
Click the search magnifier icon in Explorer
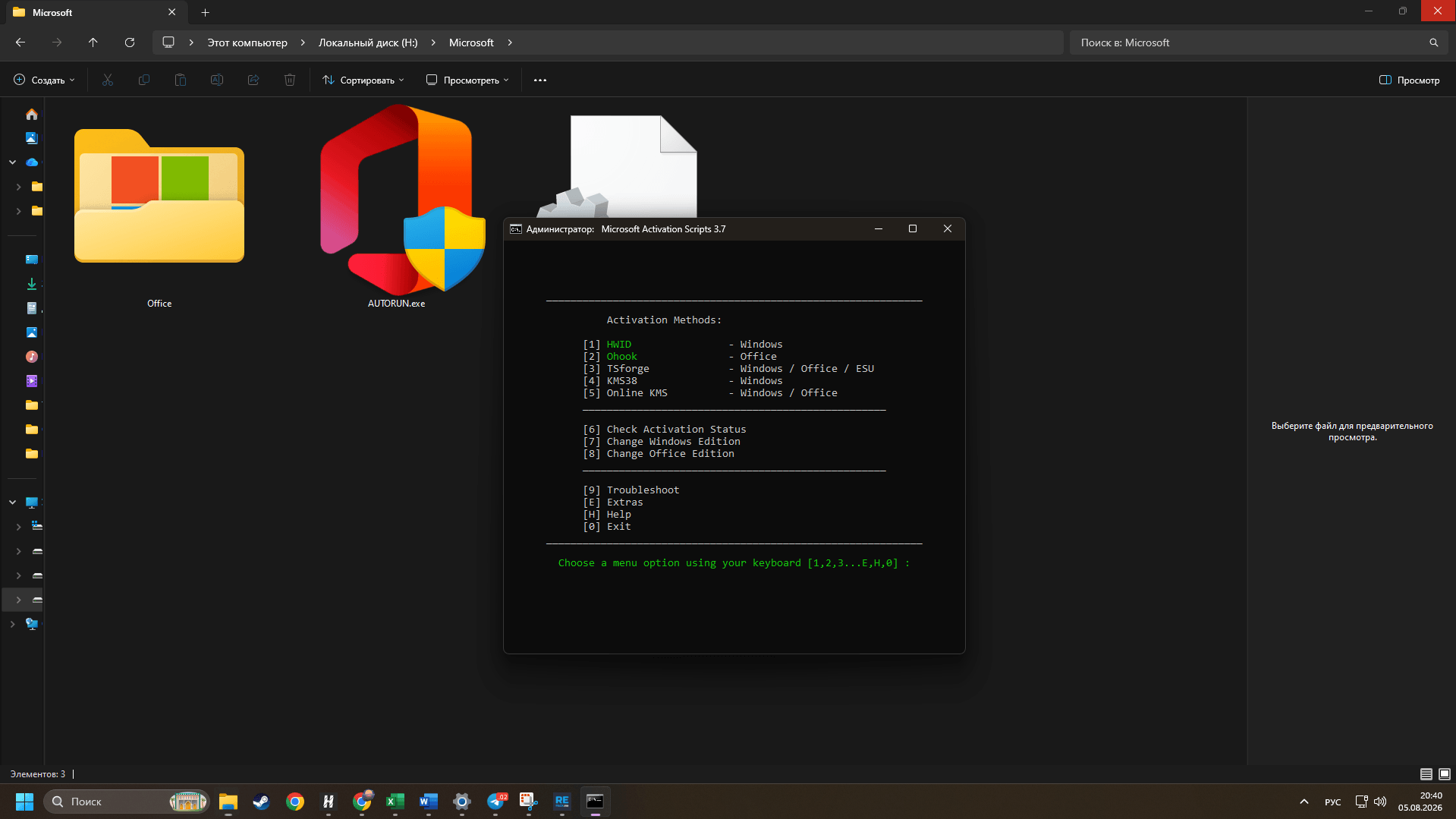[x=1433, y=43]
